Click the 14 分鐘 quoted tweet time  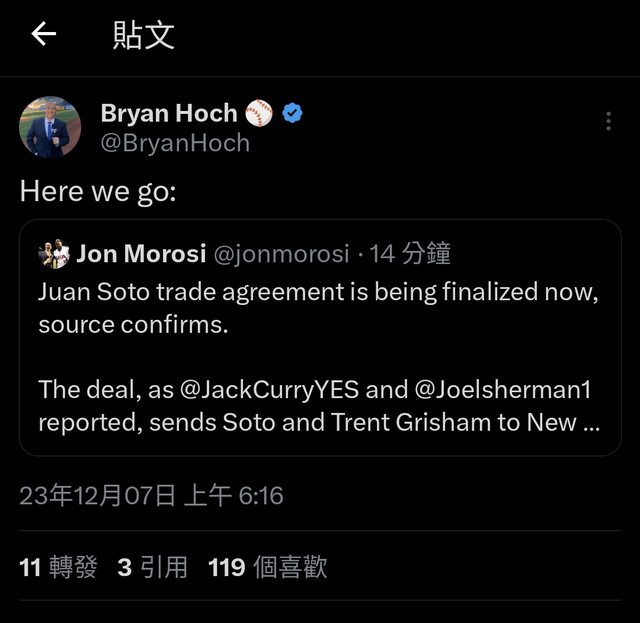(x=410, y=254)
